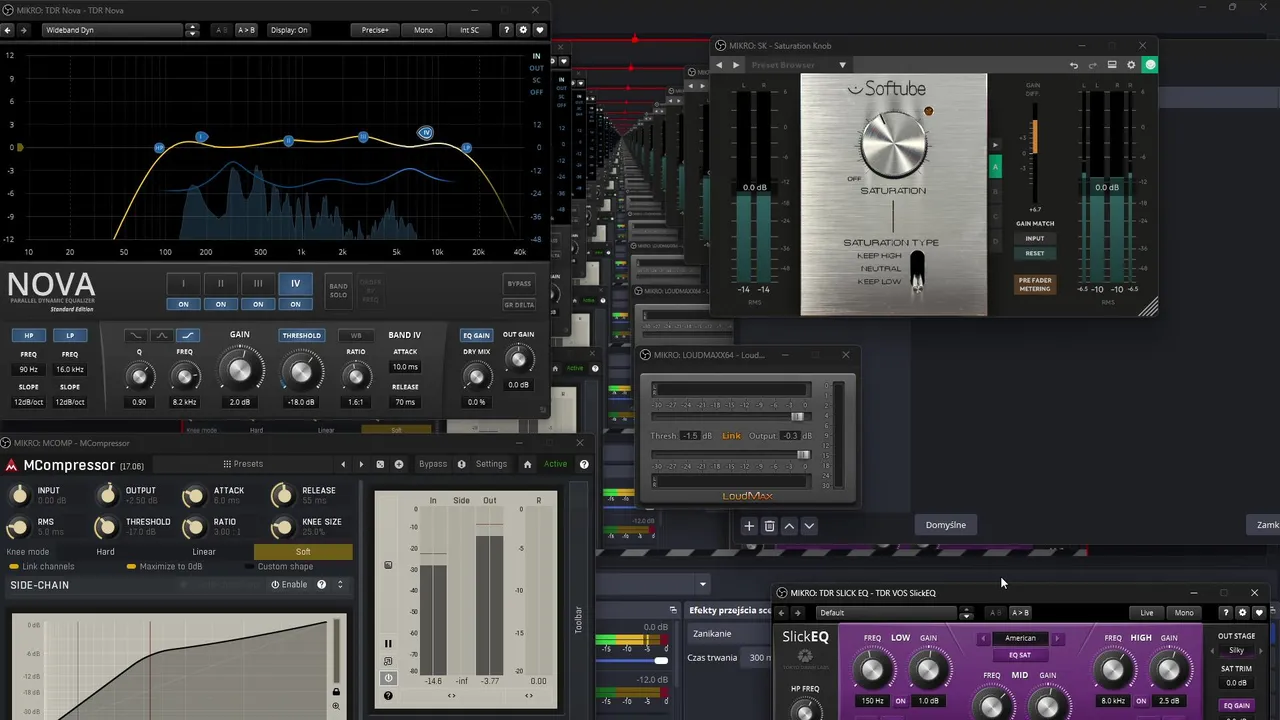Select band IV tab in Nova
Screen dimensions: 1280x720
coord(295,283)
